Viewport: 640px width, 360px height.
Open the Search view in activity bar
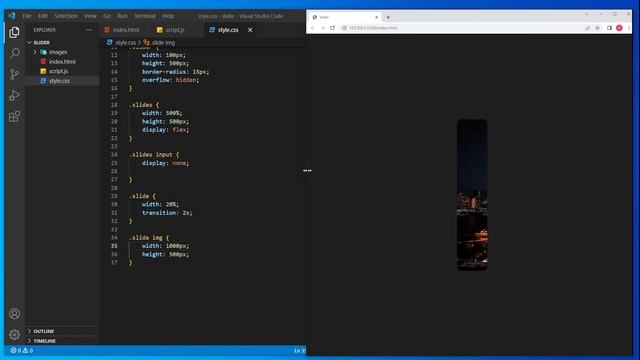pyautogui.click(x=14, y=53)
